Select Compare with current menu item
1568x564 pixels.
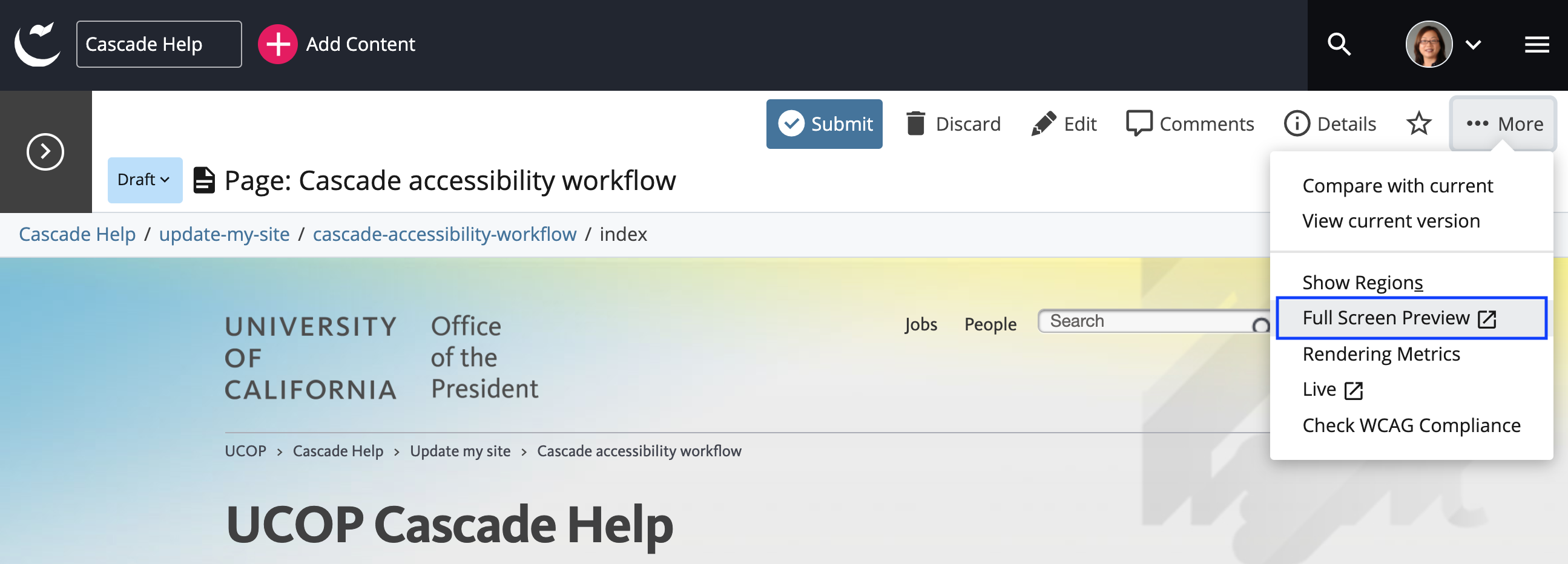tap(1397, 186)
